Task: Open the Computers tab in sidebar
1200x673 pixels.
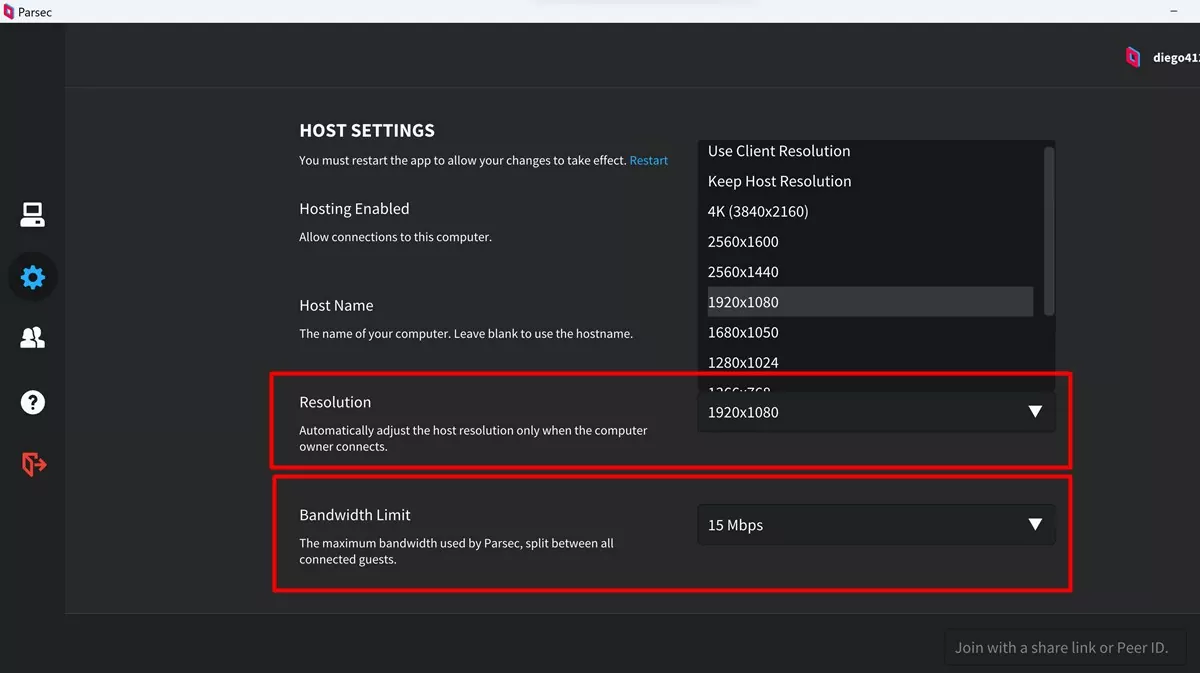Action: [33, 214]
